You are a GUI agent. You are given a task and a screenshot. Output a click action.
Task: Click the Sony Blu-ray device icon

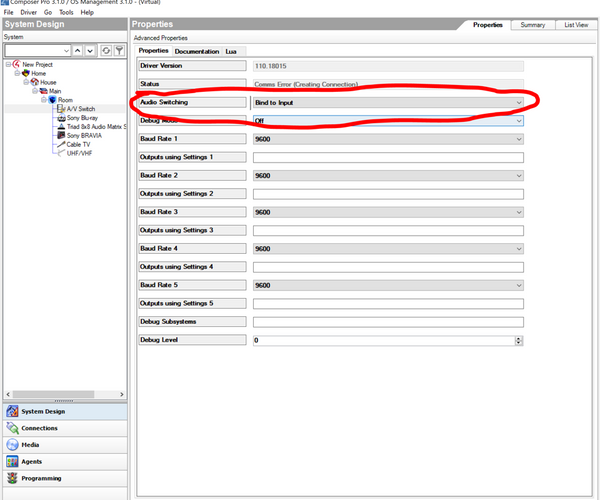click(61, 118)
